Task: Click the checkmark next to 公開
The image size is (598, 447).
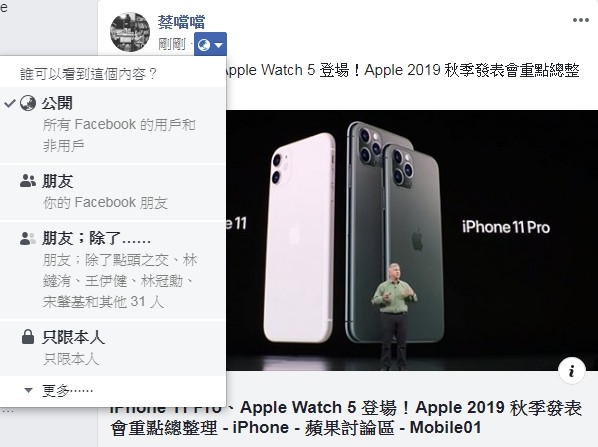Action: tap(10, 103)
